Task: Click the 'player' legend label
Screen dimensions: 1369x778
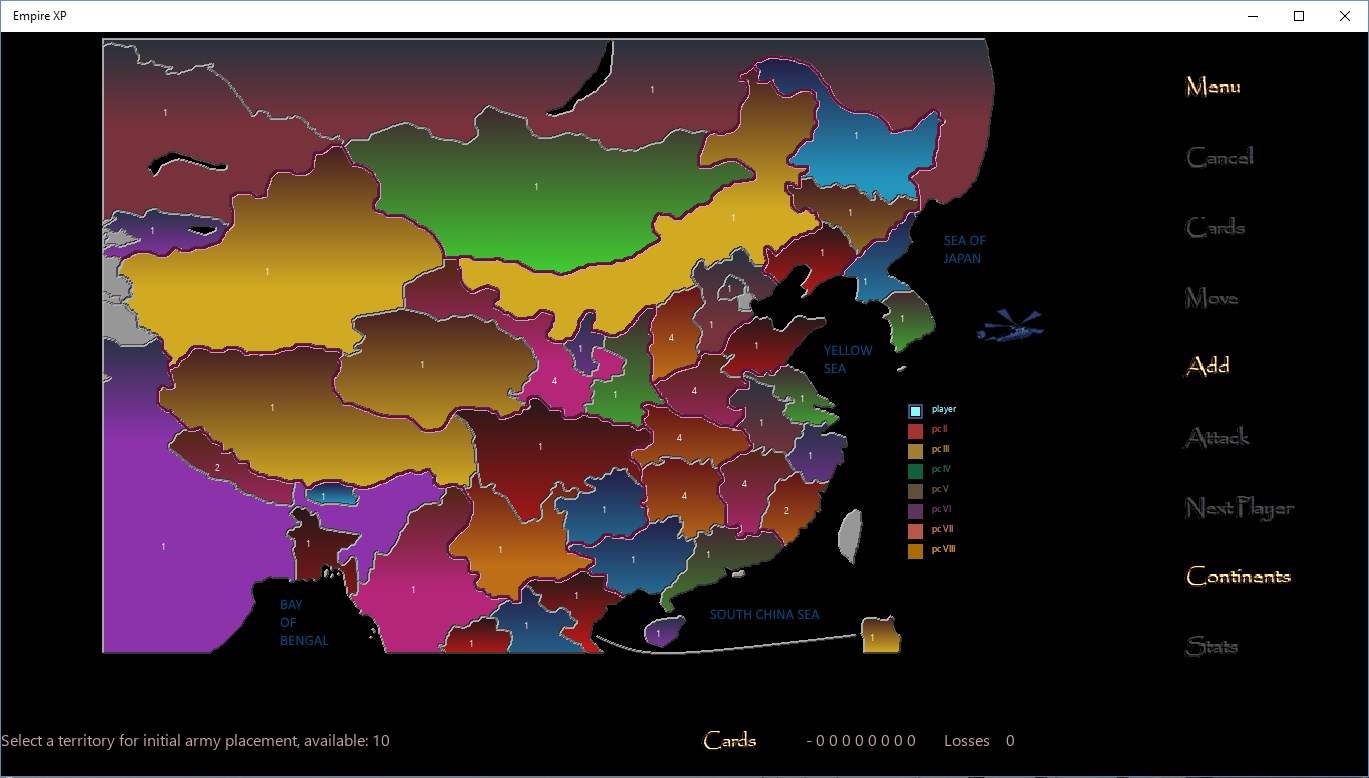Action: click(x=944, y=409)
